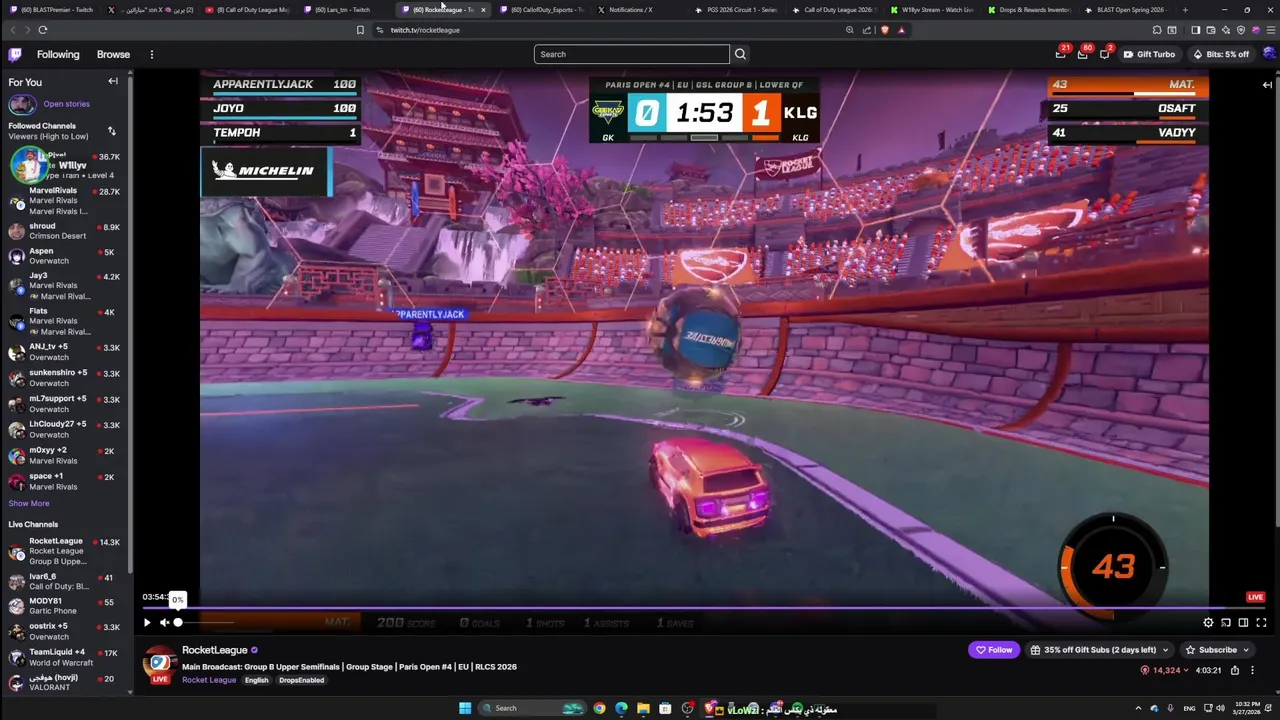Screen dimensions: 1280x720
Task: Toggle the player mute speaker button
Action: coord(165,623)
